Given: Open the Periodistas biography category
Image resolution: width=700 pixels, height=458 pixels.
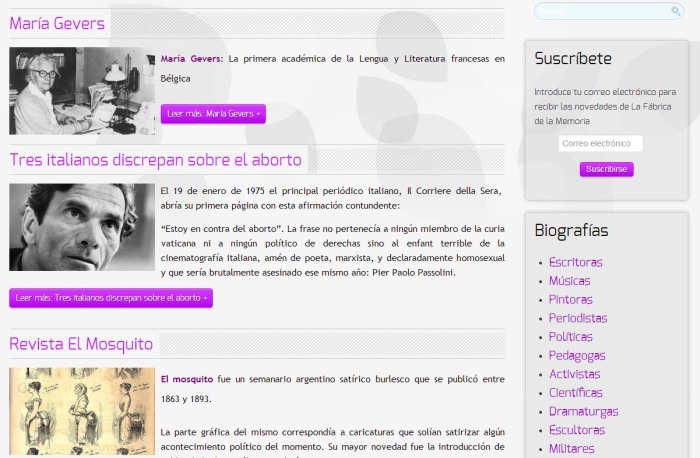Looking at the screenshot, I should coord(578,318).
